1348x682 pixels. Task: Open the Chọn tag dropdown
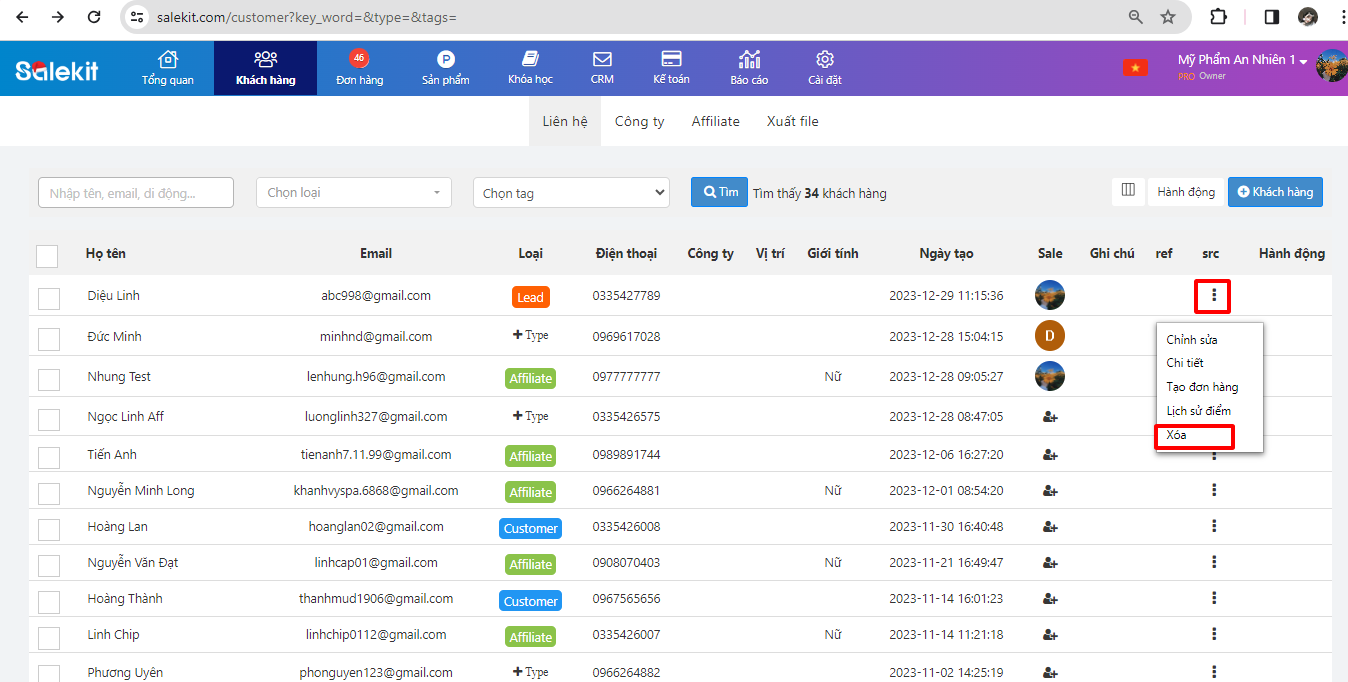coord(571,193)
